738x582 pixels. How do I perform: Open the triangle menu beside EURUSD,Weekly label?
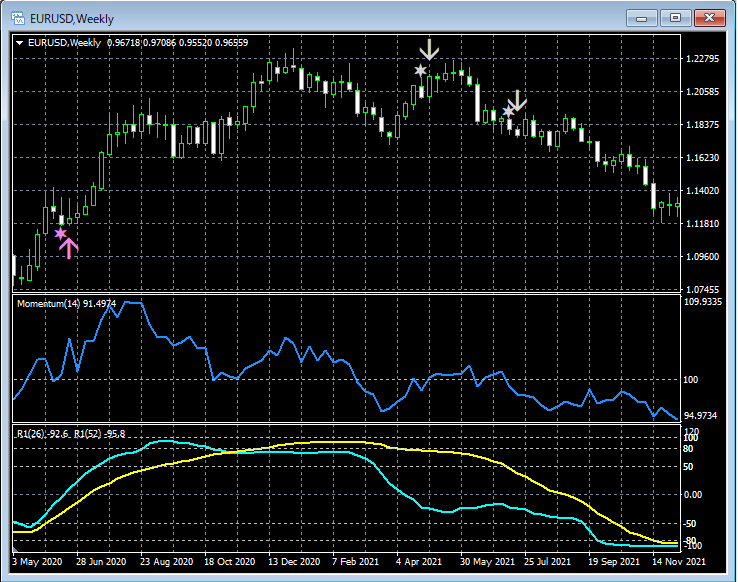21,42
